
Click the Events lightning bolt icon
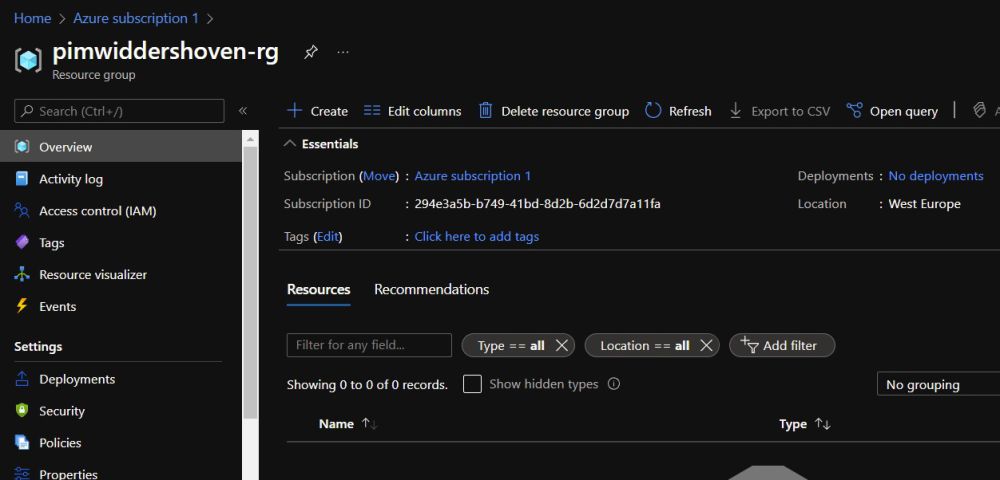22,306
